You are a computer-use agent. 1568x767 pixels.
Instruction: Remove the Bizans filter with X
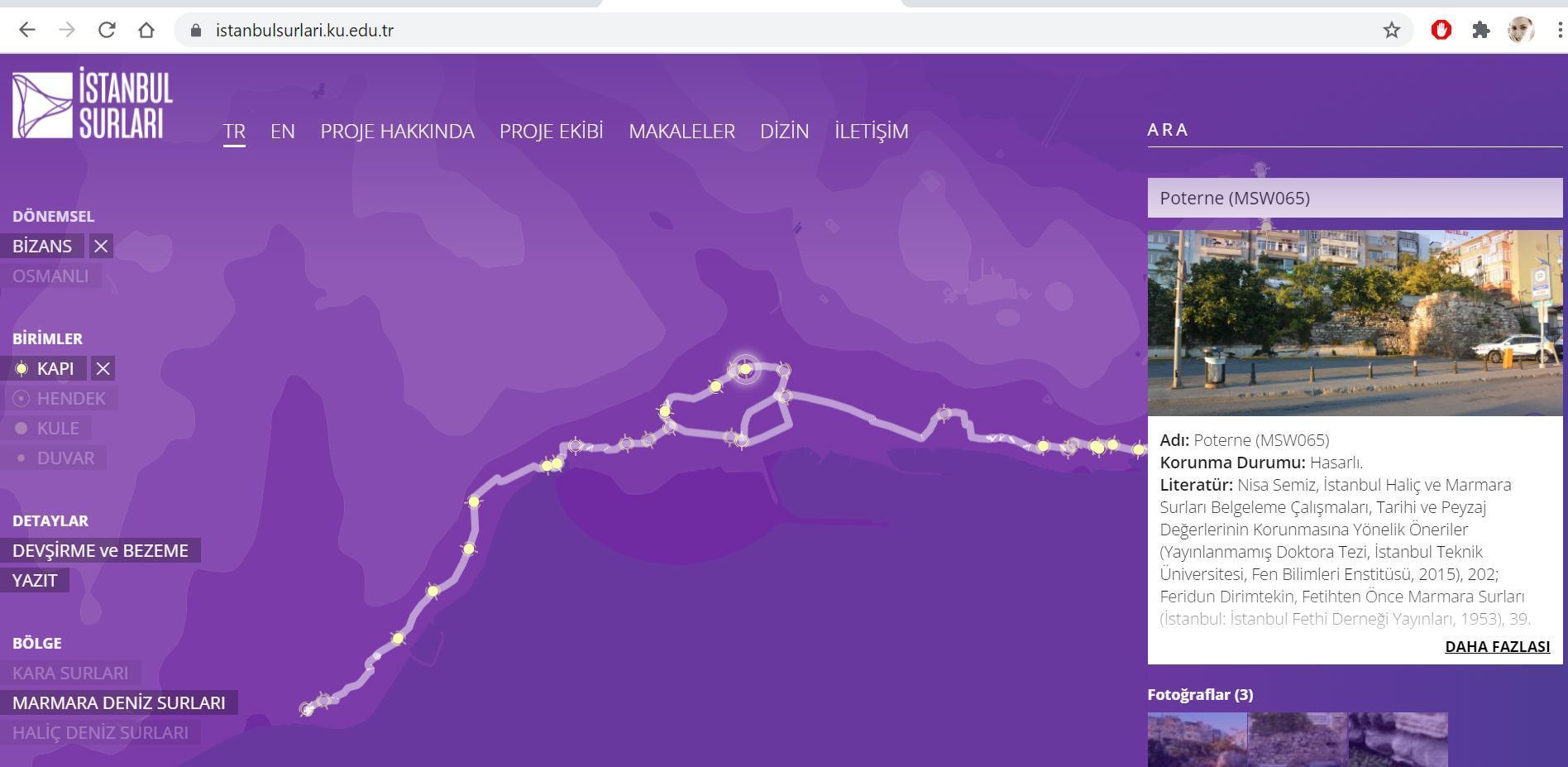pyautogui.click(x=101, y=247)
